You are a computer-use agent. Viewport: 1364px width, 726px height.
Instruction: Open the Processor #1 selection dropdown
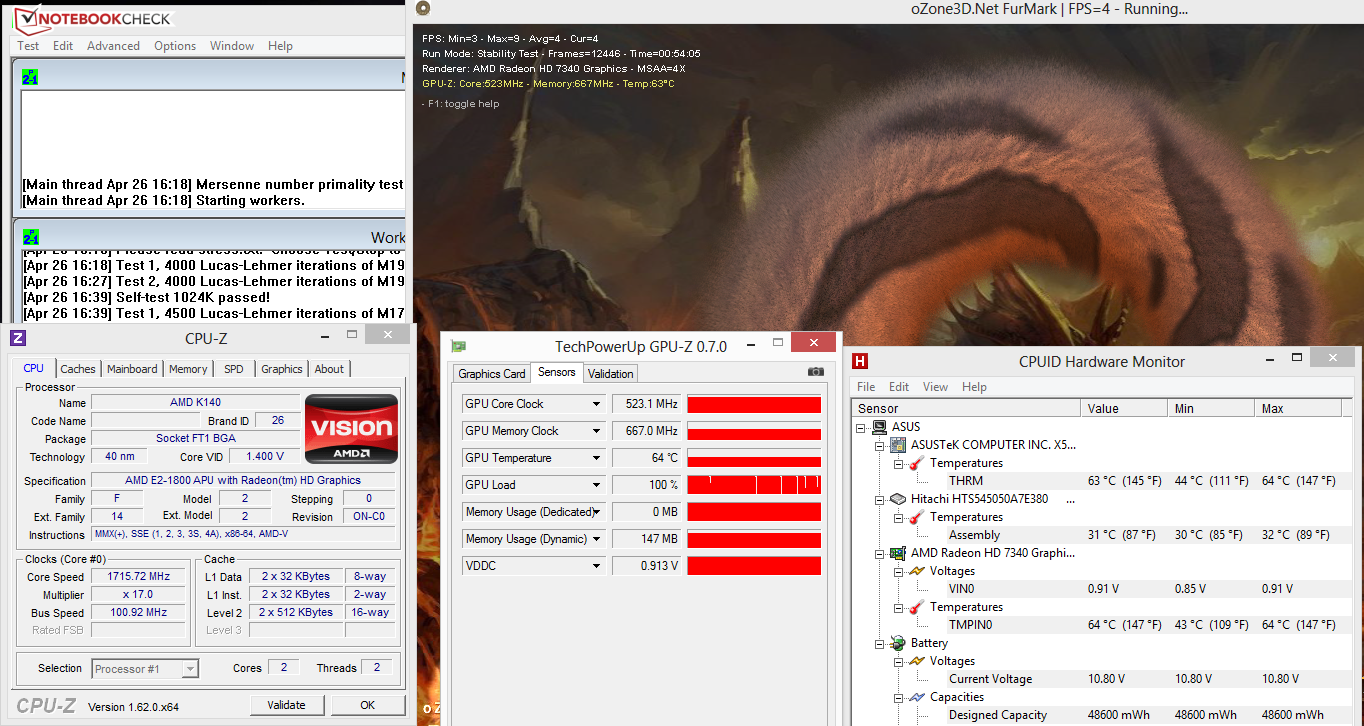coord(190,669)
